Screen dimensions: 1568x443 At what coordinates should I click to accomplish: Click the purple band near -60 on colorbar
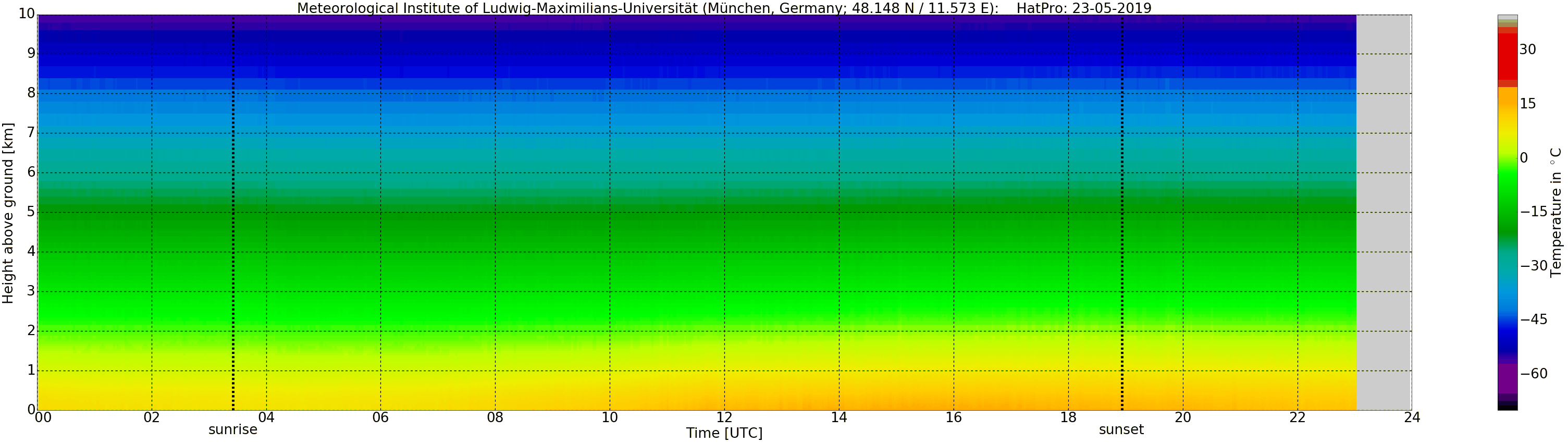[x=1507, y=378]
